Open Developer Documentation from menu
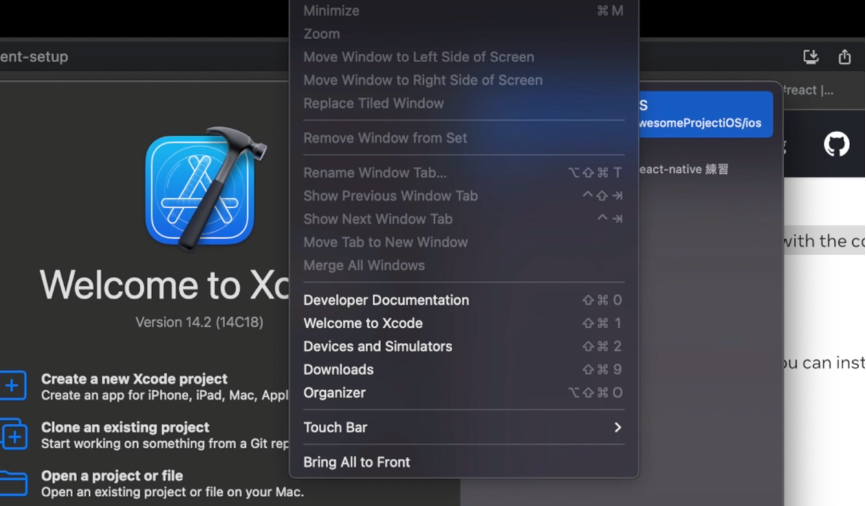 coord(464,300)
